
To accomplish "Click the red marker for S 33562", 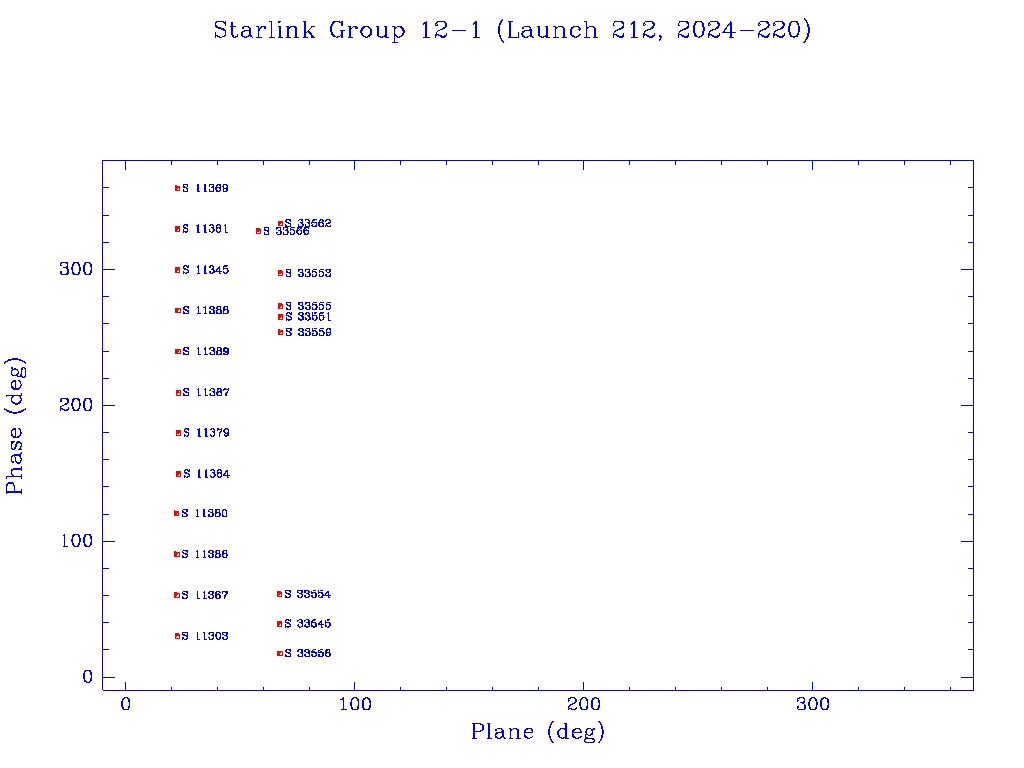I will 281,224.
